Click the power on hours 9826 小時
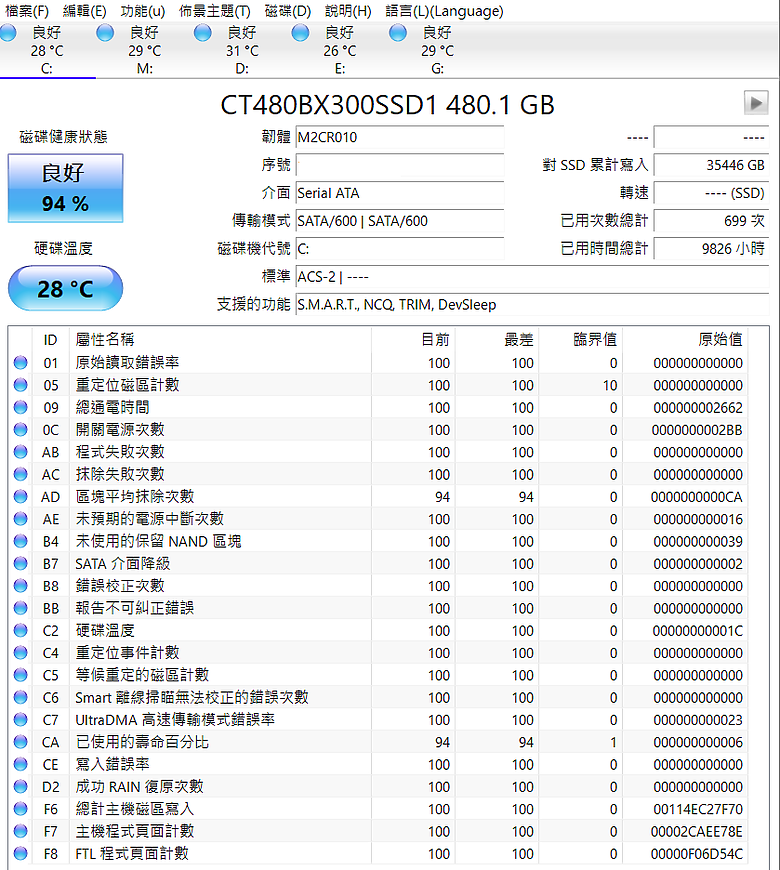780x870 pixels. point(712,249)
